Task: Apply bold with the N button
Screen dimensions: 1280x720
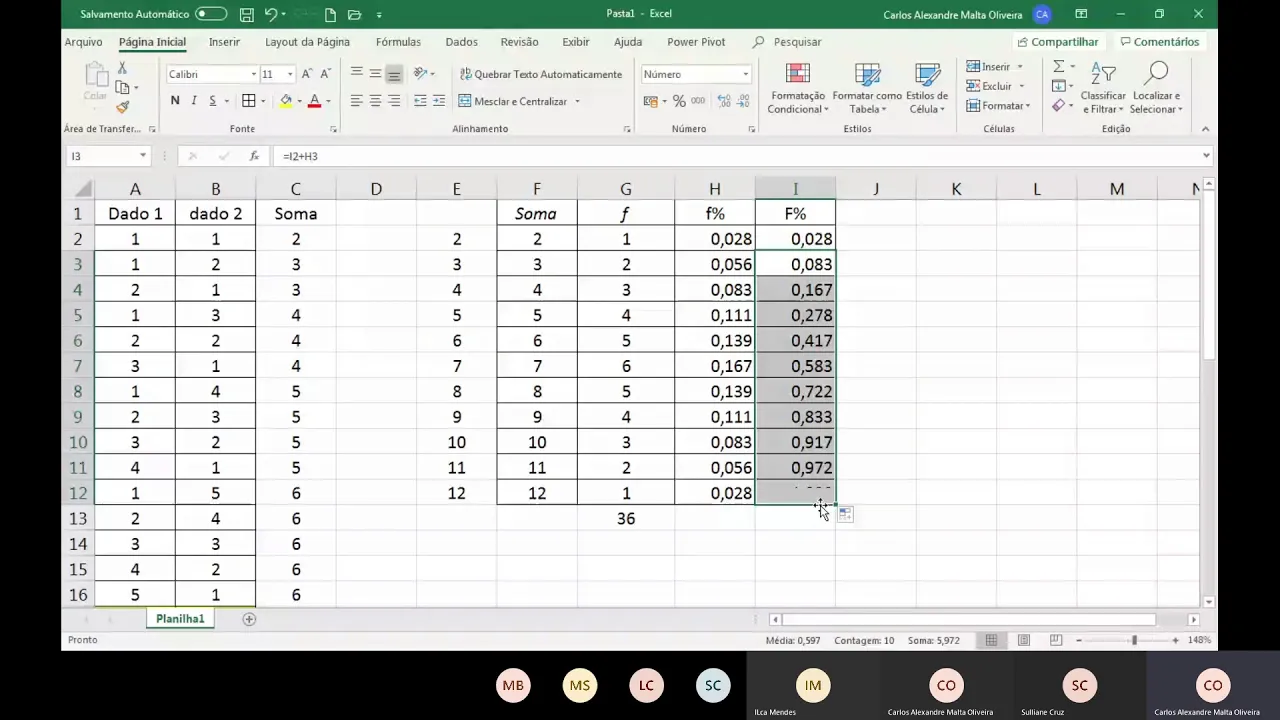Action: 175,101
